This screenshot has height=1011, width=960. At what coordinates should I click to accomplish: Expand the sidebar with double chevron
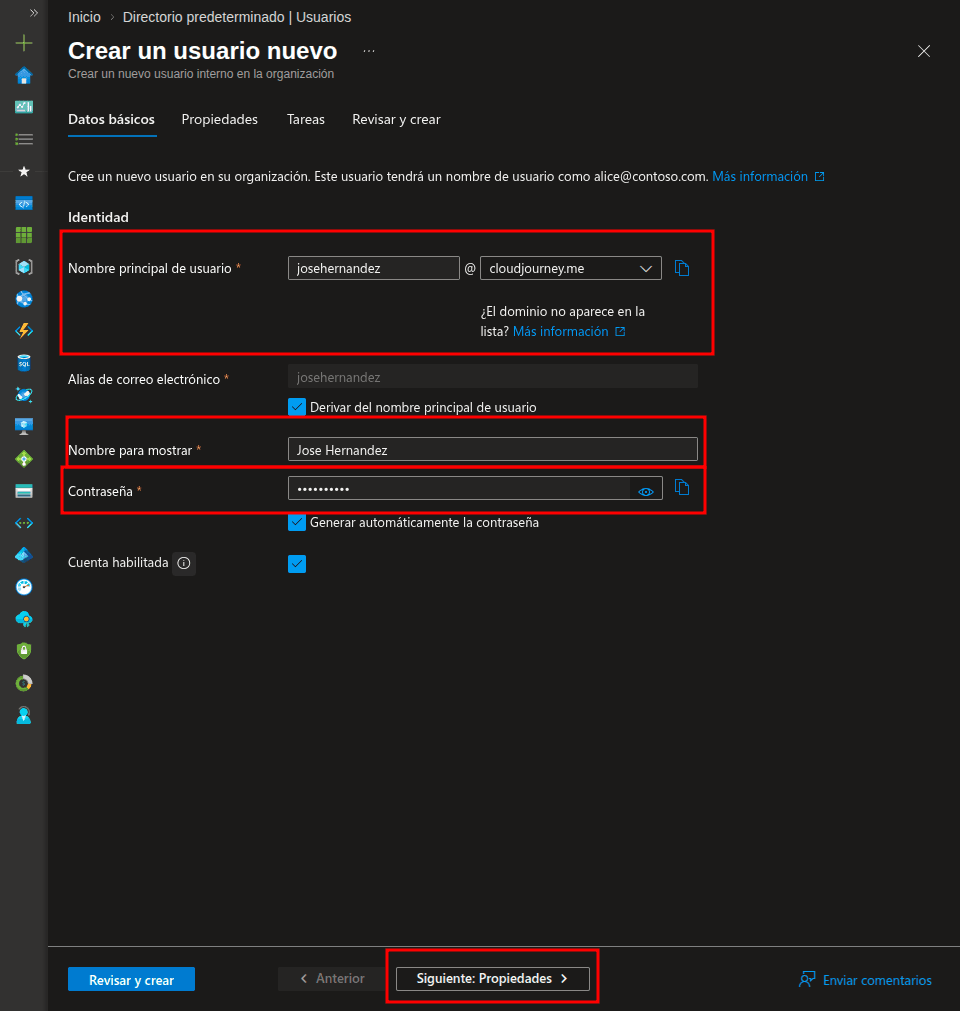[x=33, y=13]
